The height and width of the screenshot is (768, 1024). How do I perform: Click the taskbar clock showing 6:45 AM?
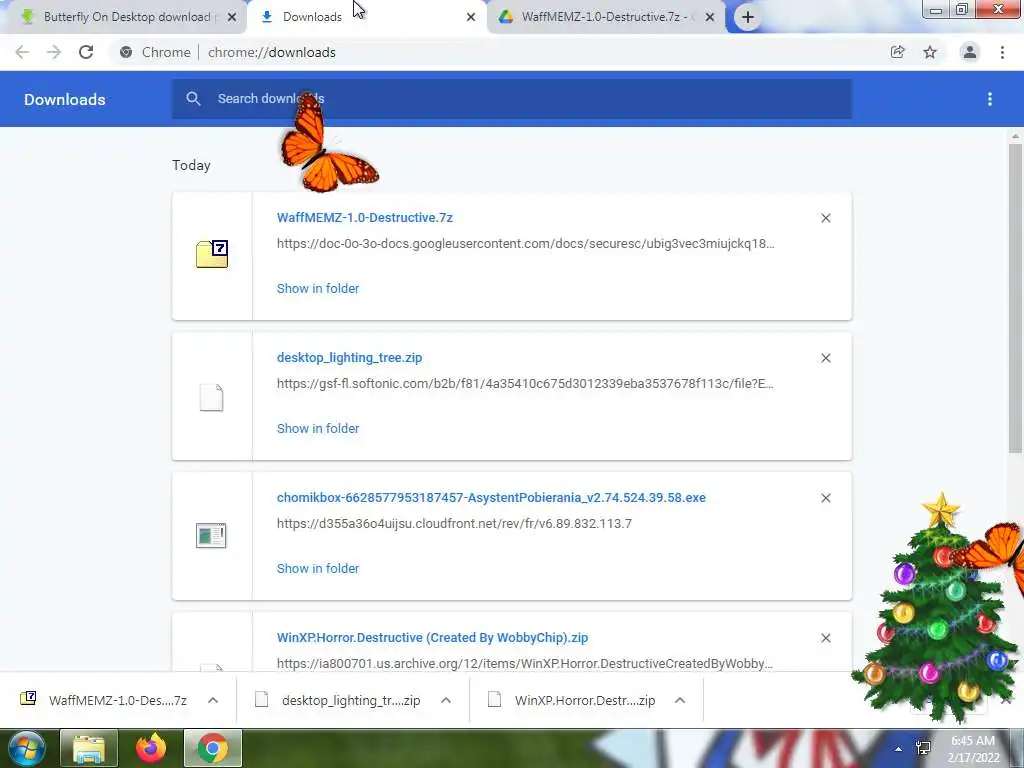coord(973,749)
